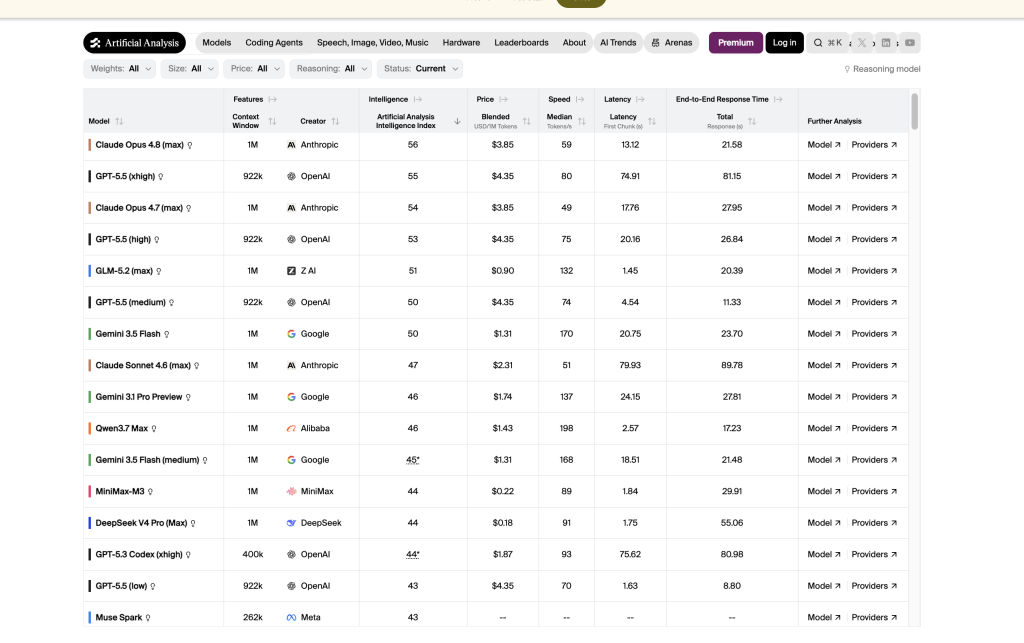This screenshot has width=1024, height=643.
Task: Click the Z AI logo in GLM-5.2 row
Action: 291,271
